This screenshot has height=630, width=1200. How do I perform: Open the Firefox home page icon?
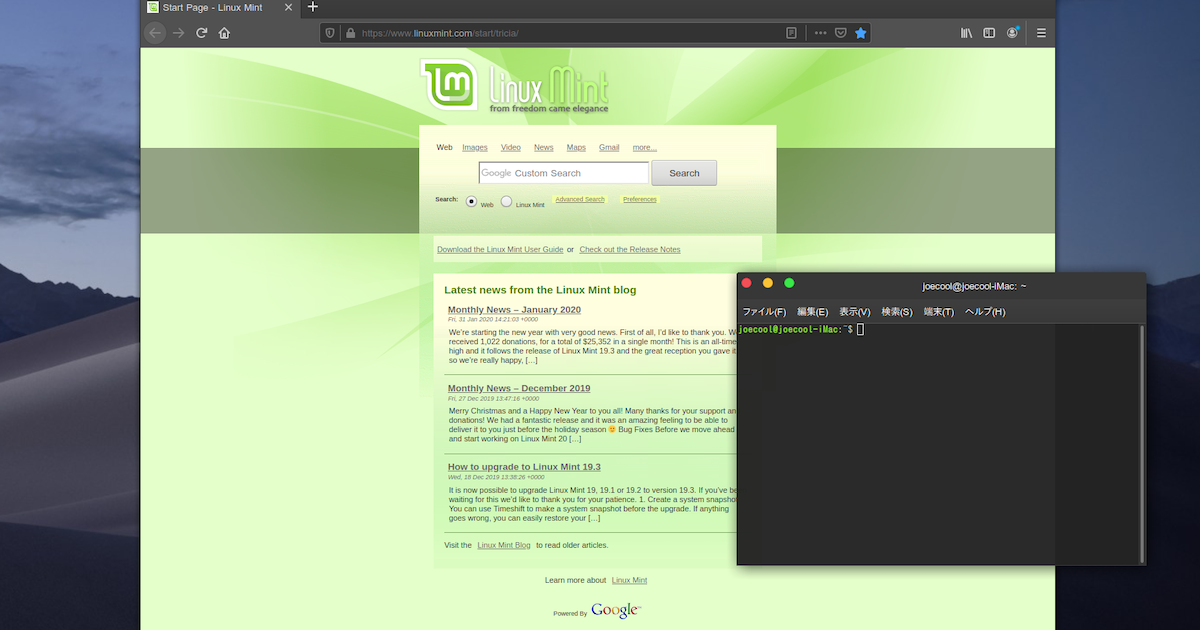pyautogui.click(x=224, y=33)
